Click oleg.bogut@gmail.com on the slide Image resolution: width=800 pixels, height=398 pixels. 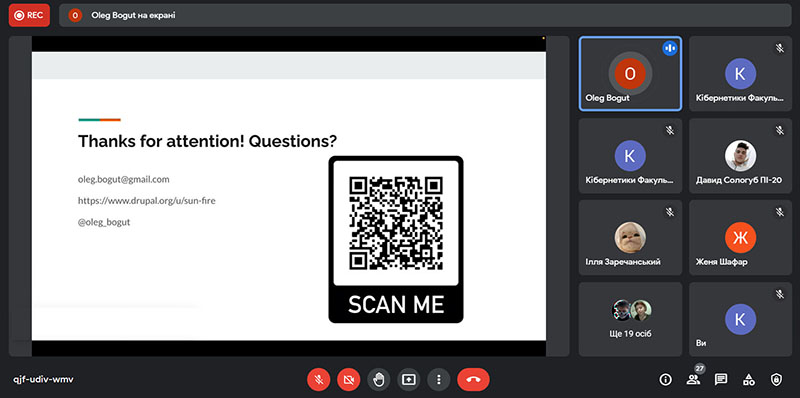pyautogui.click(x=123, y=180)
